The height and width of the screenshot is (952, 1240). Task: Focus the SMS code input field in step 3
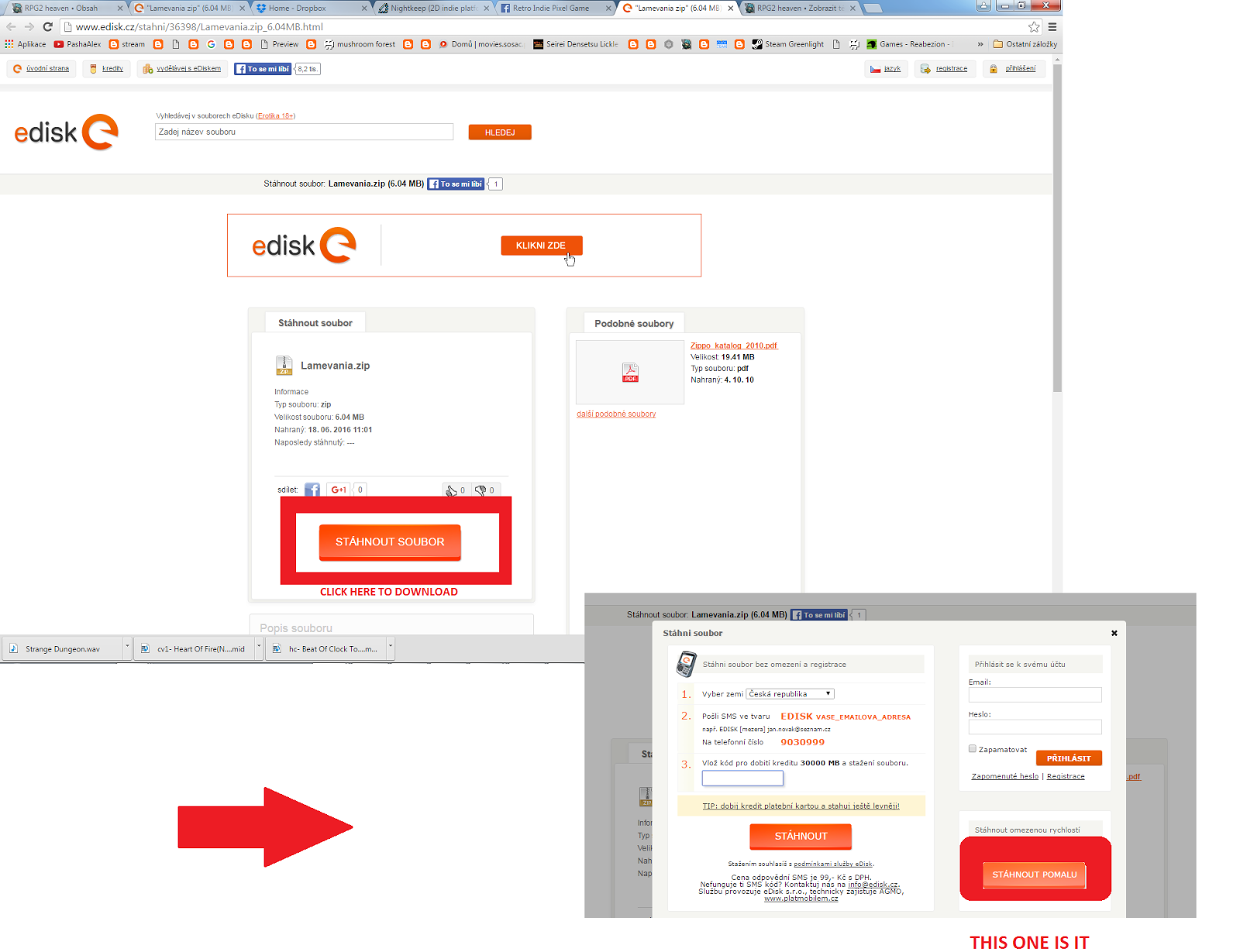(x=742, y=778)
